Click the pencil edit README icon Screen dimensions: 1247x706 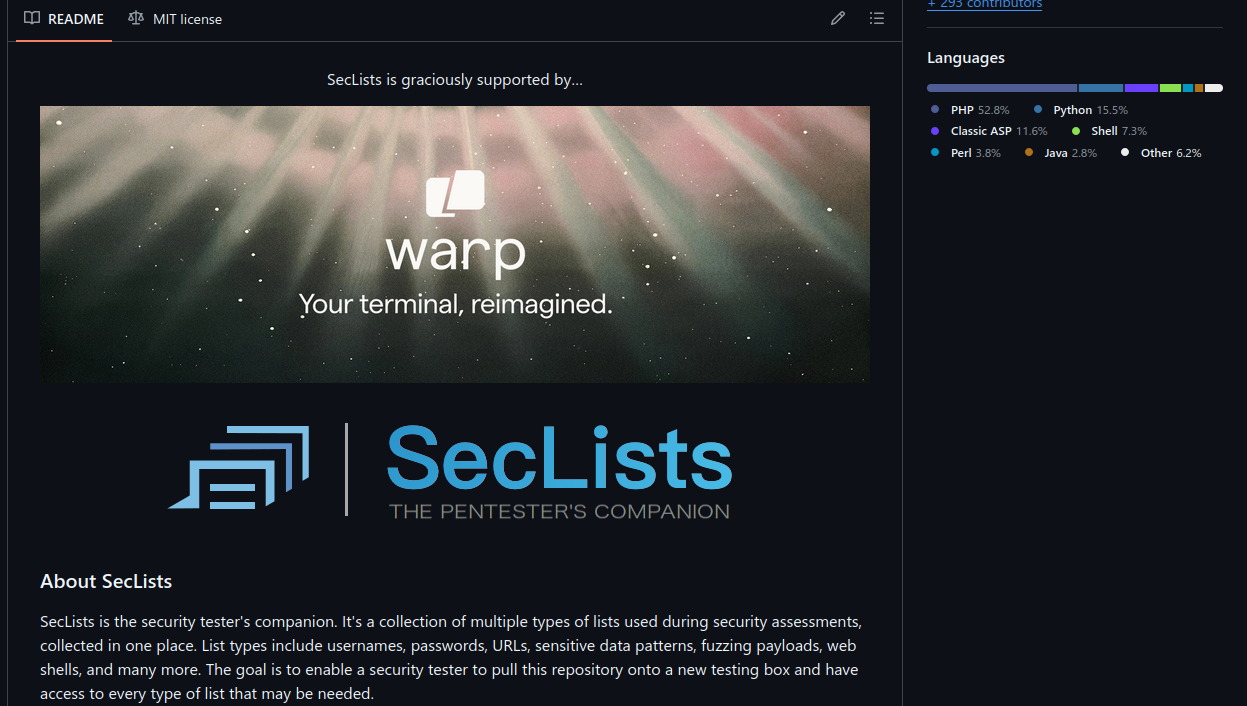point(838,19)
